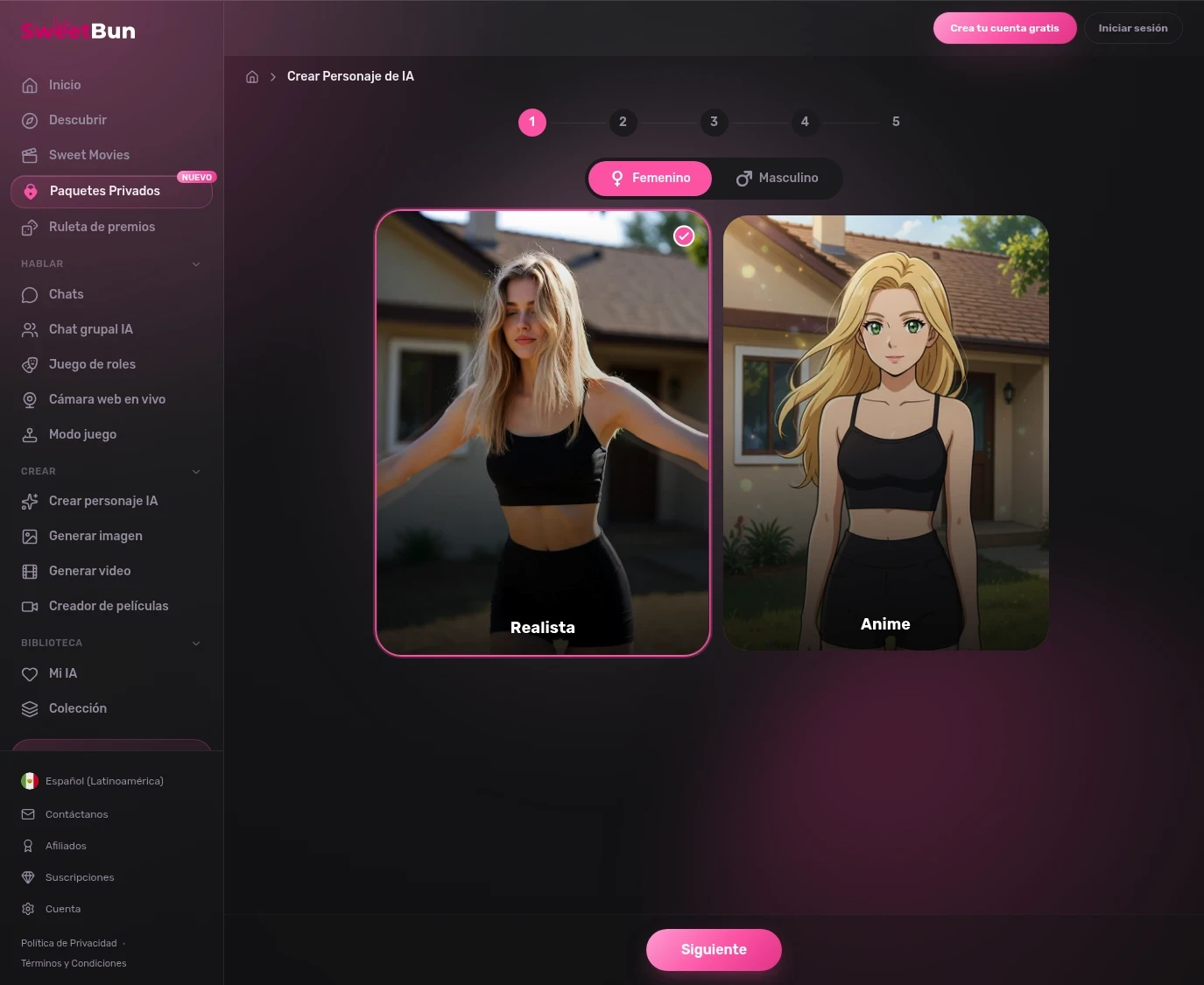
Task: Open the Suscripciones link
Action: pos(67,877)
